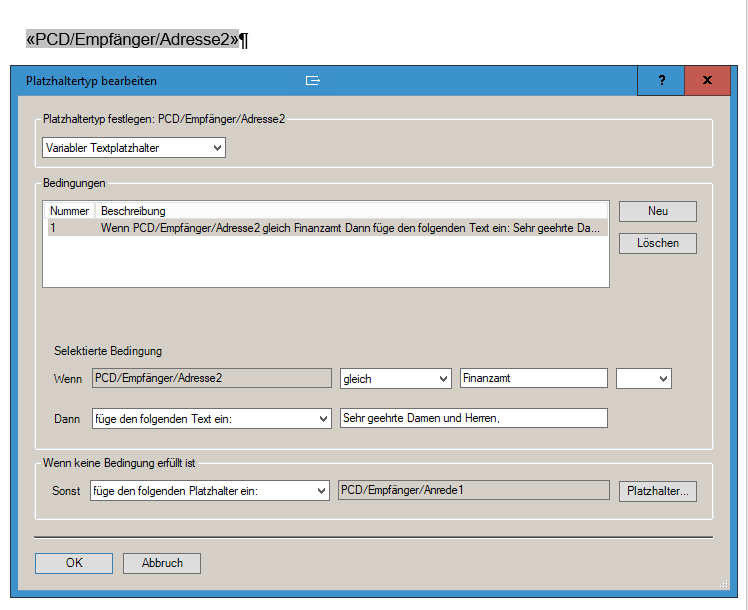Viewport: 748px width, 610px height.
Task: Click the Finanzamt value field
Action: pos(533,378)
